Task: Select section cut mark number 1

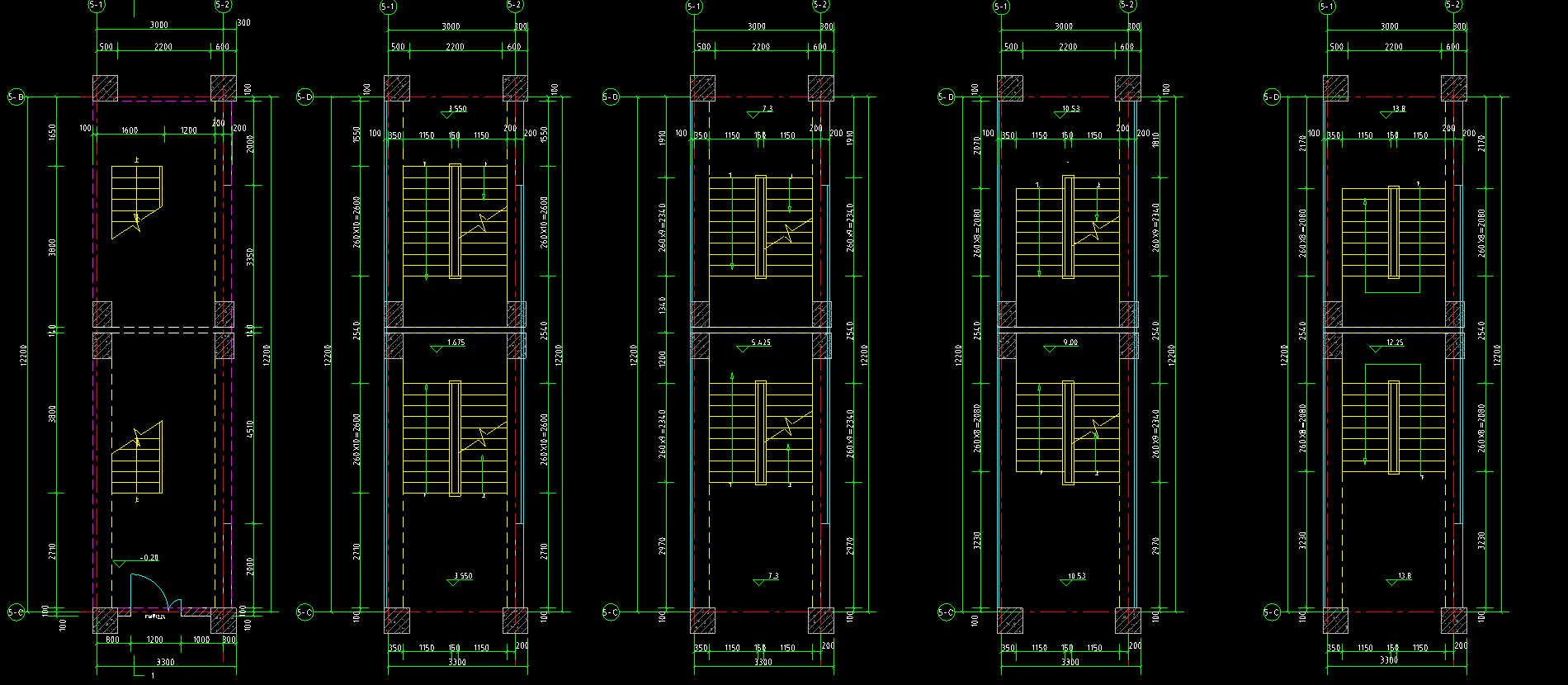Action: coord(153,676)
